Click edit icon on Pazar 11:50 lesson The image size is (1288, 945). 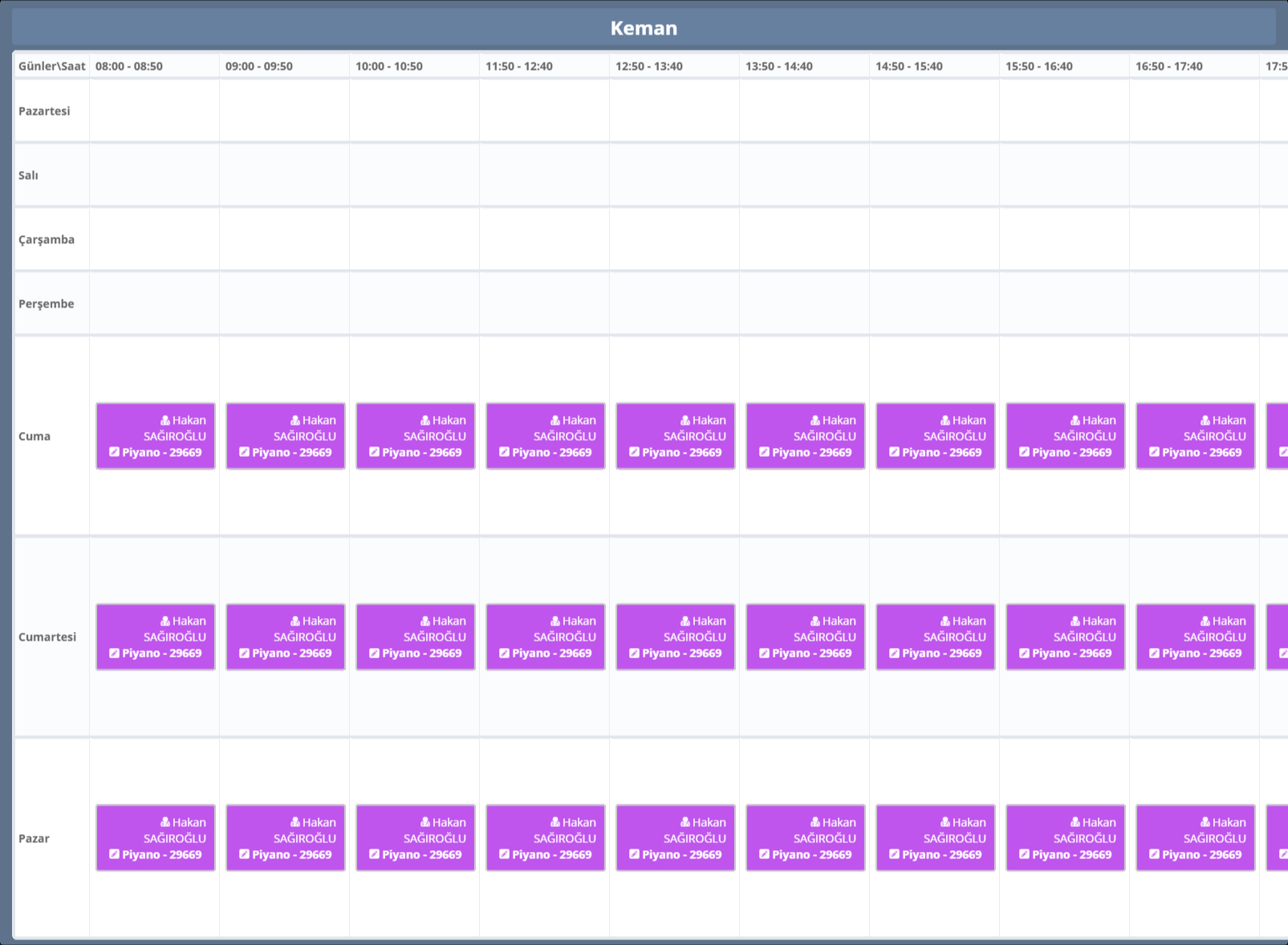pos(505,854)
